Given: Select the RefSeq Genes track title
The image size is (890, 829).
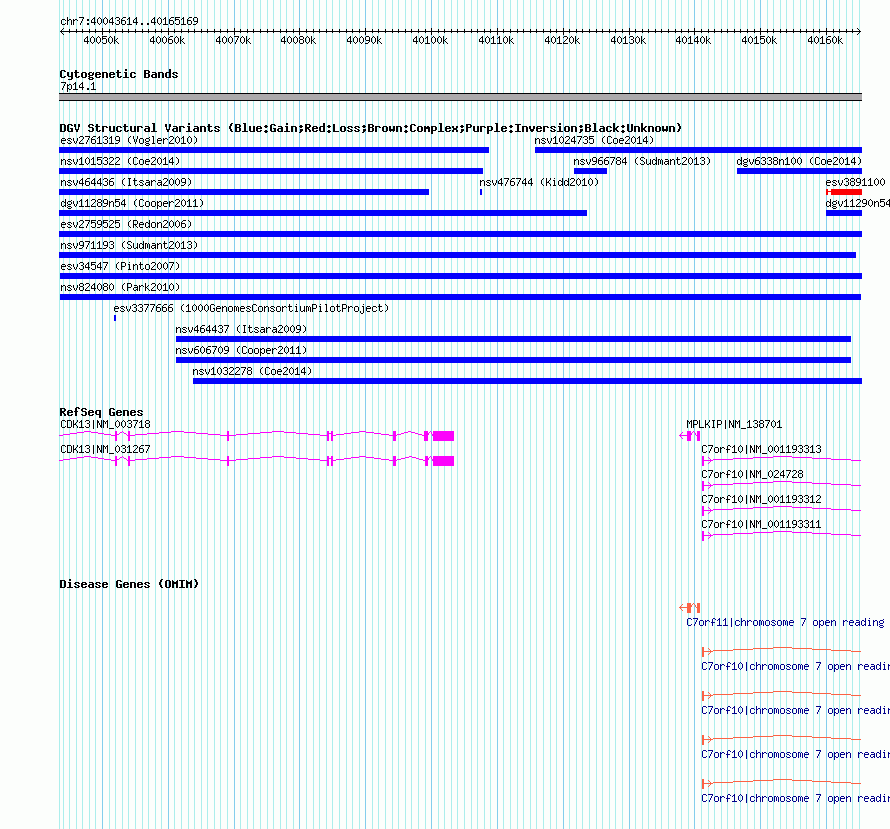Looking at the screenshot, I should point(102,412).
